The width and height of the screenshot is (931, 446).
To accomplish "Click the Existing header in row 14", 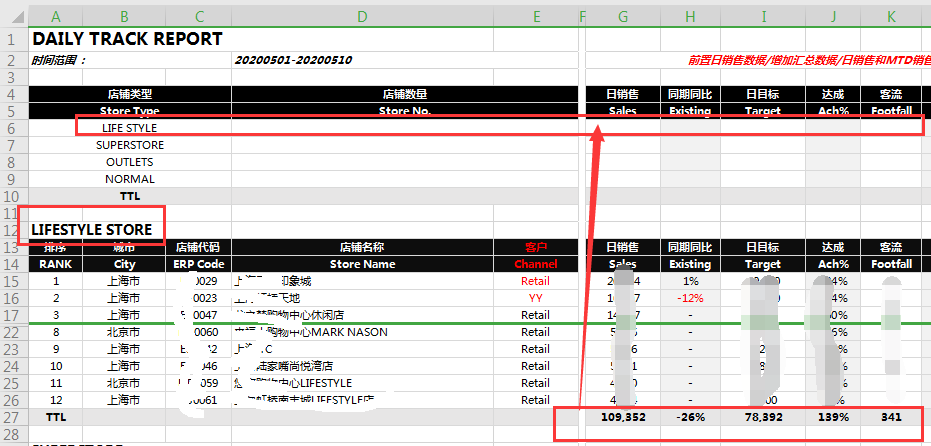I will (690, 264).
